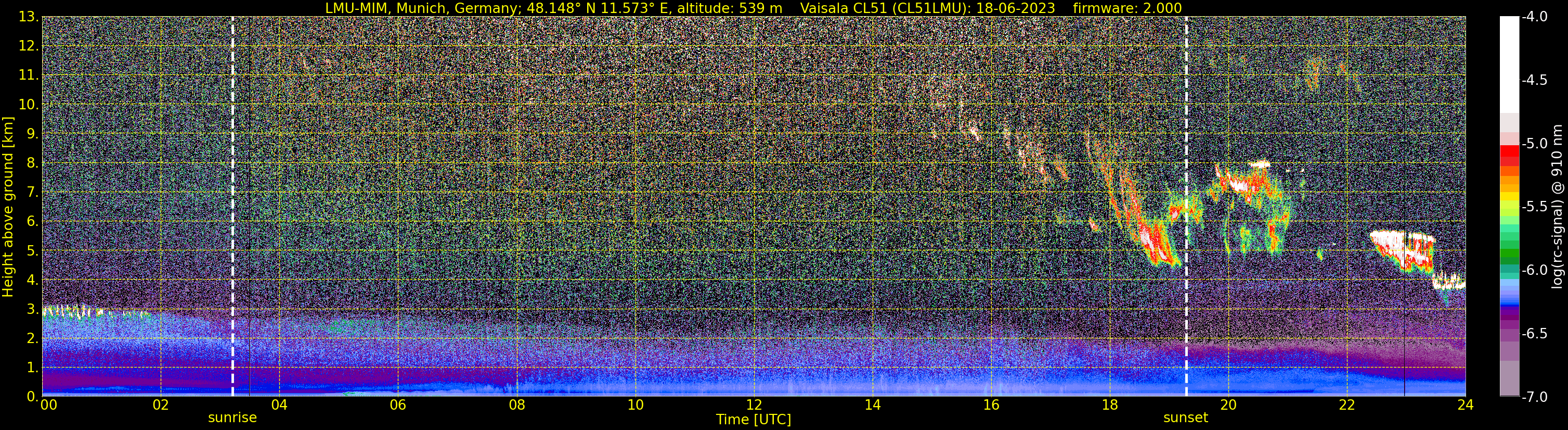Screen dimensions: 1568x430
Task: Click the dashed white sunrise line
Action: (232, 207)
